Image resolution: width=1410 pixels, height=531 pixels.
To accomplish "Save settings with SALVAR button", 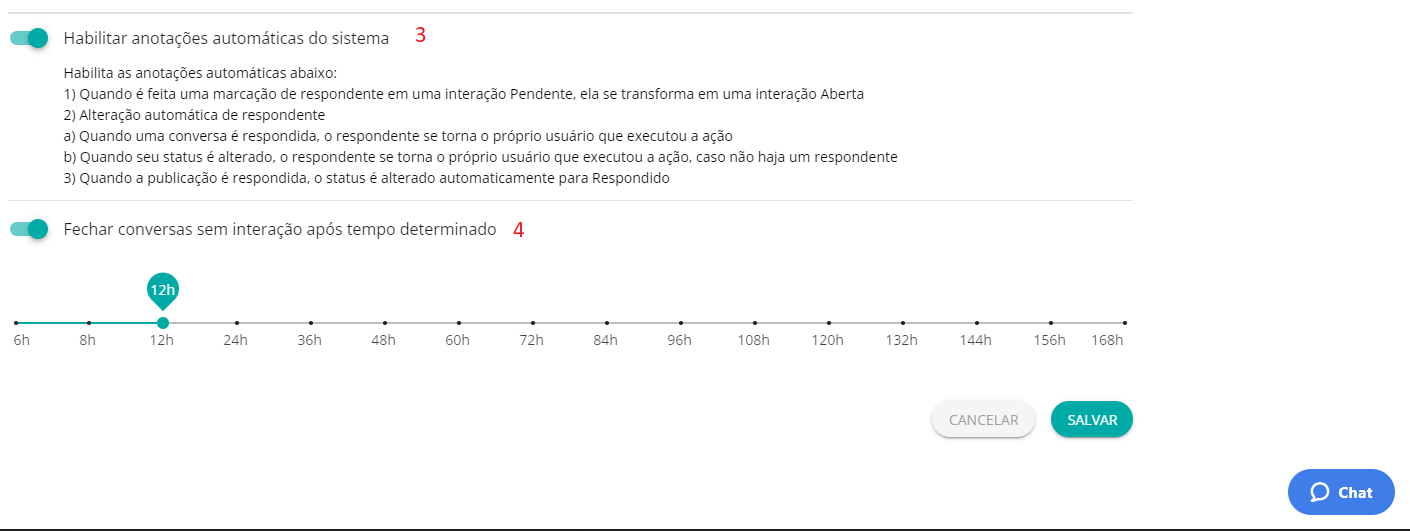I will point(1092,420).
